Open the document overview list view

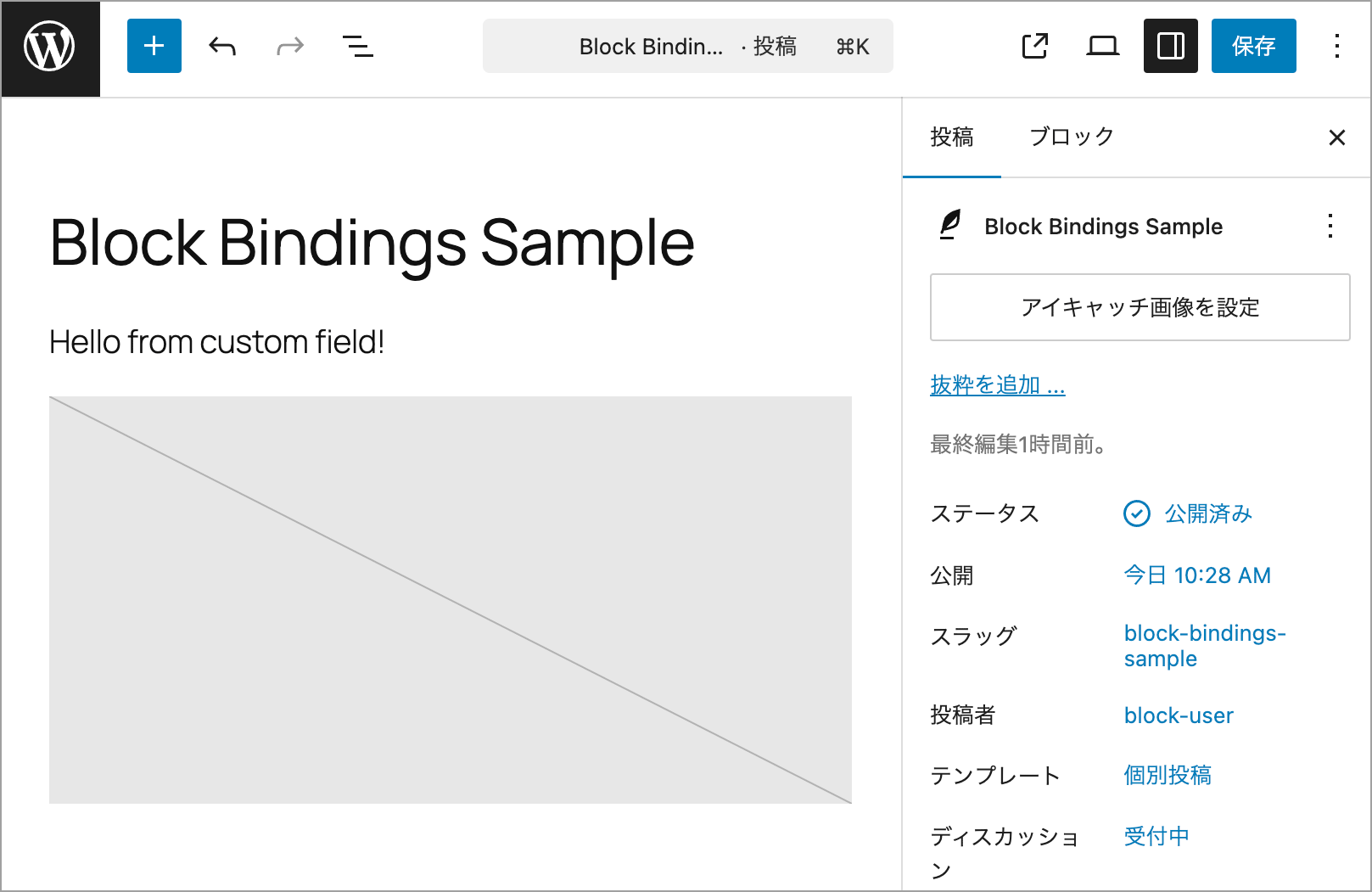[358, 46]
